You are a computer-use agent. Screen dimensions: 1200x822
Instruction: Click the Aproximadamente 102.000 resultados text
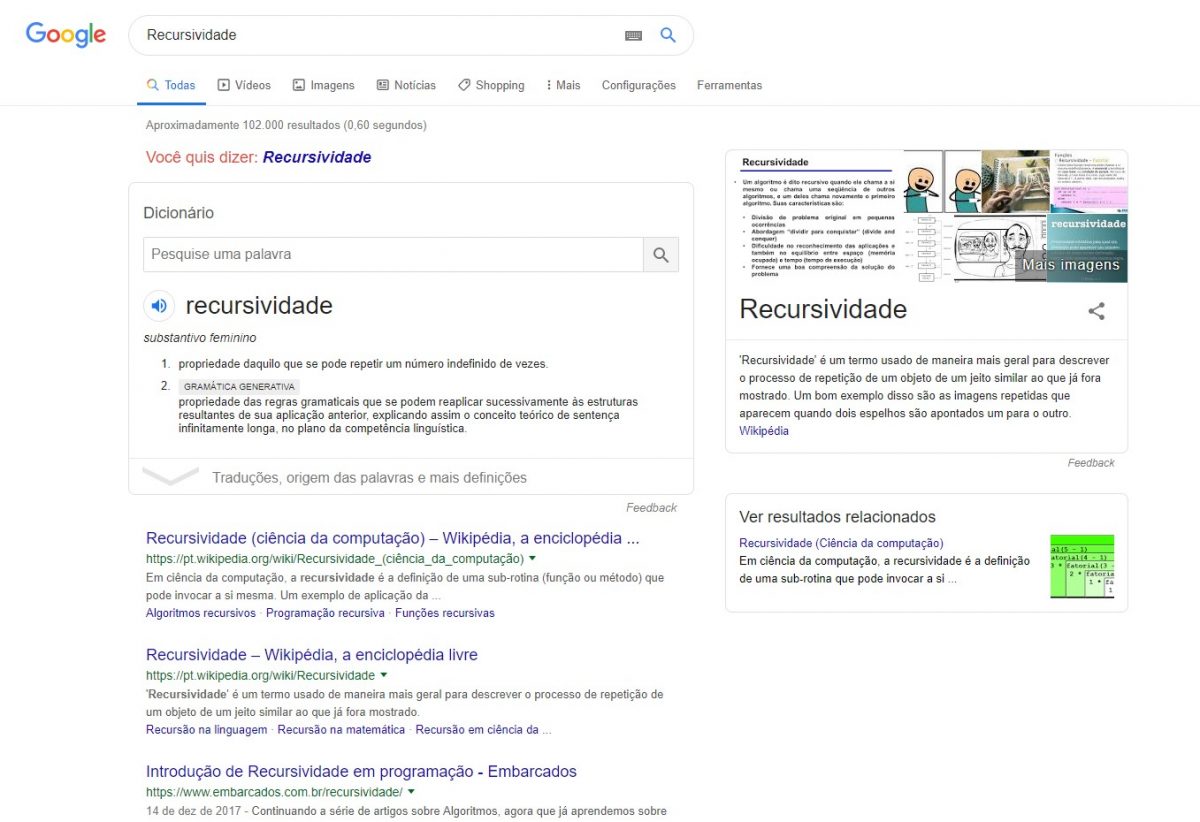pyautogui.click(x=286, y=125)
